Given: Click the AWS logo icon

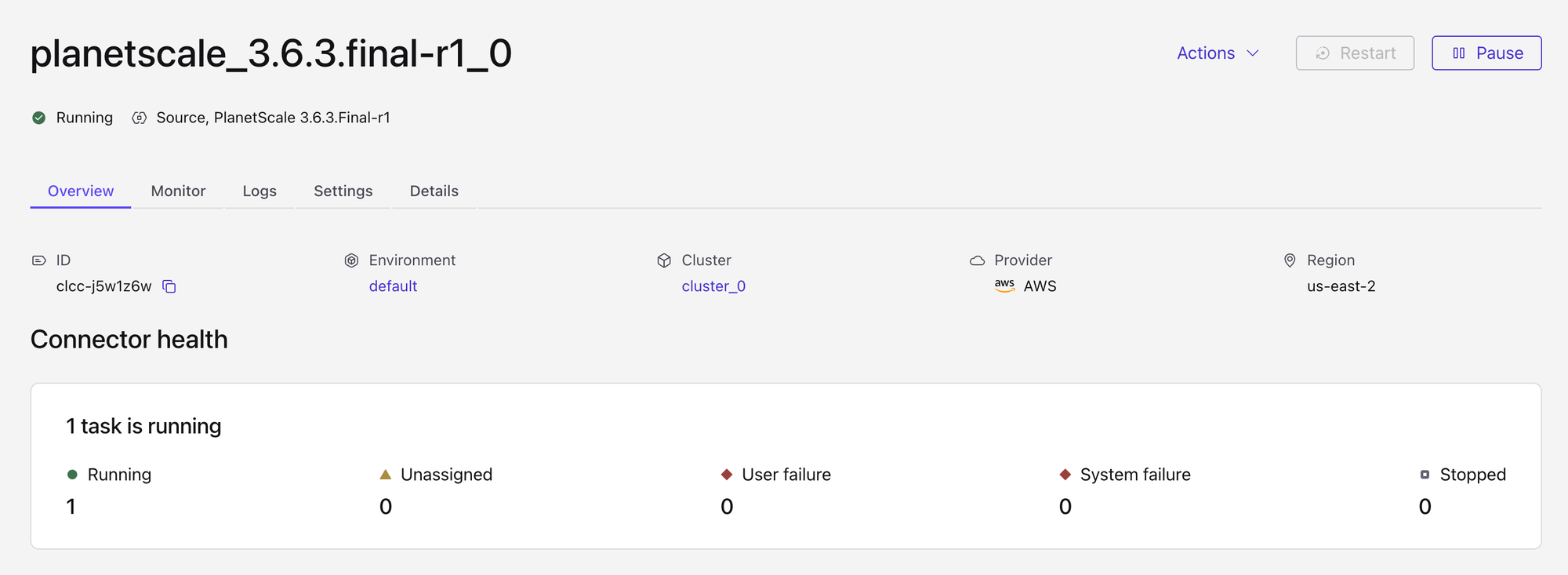Looking at the screenshot, I should (x=1004, y=286).
